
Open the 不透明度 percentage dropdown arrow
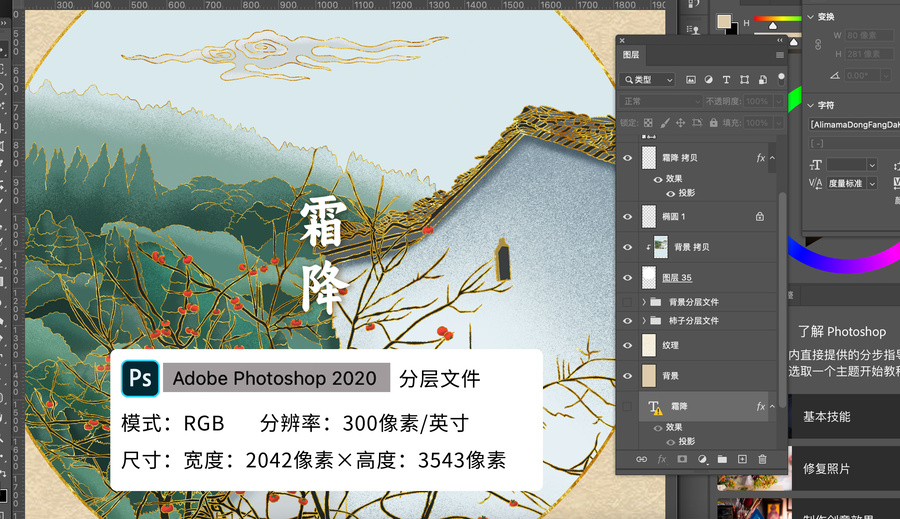click(779, 101)
